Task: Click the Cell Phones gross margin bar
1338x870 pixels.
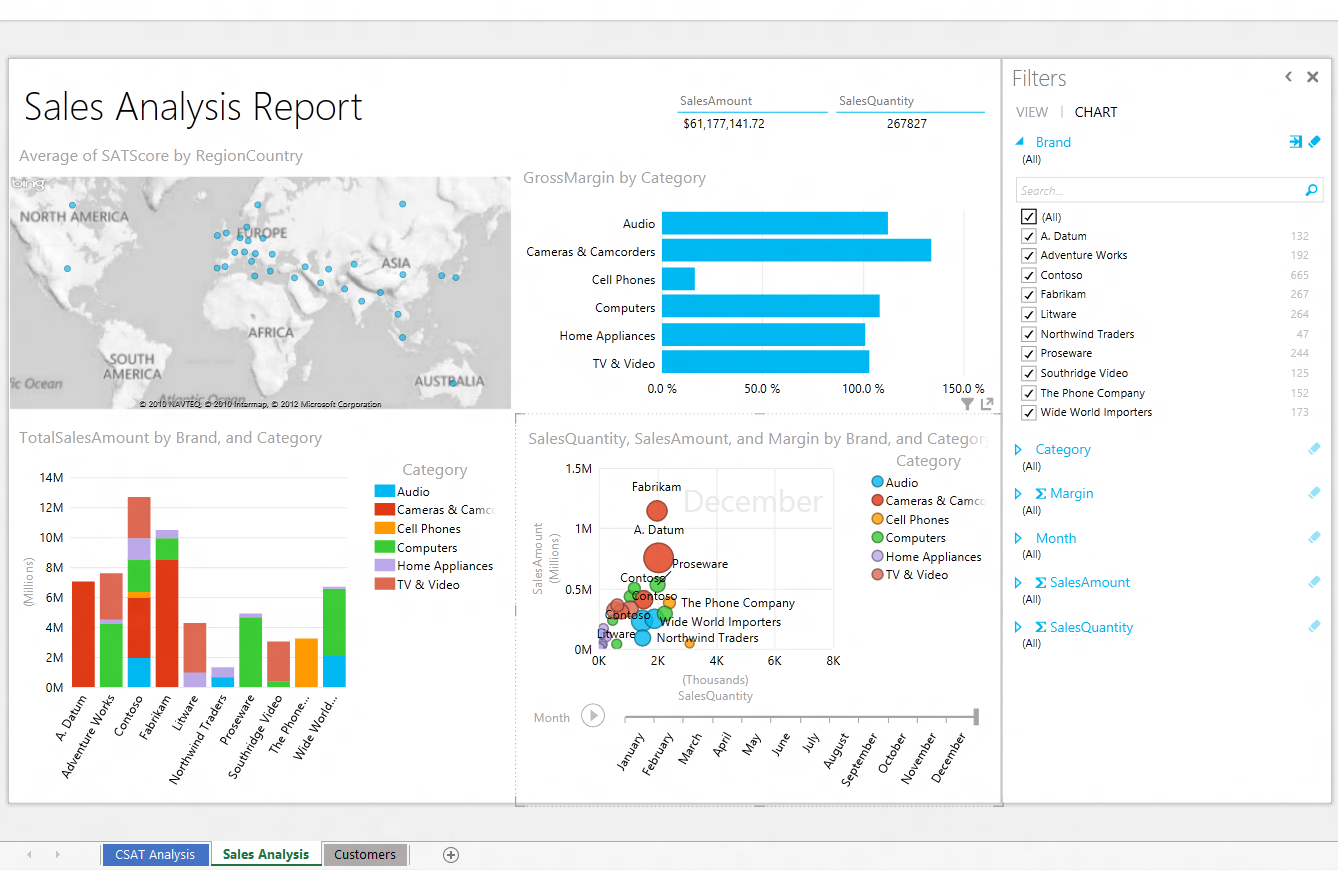Action: (678, 279)
